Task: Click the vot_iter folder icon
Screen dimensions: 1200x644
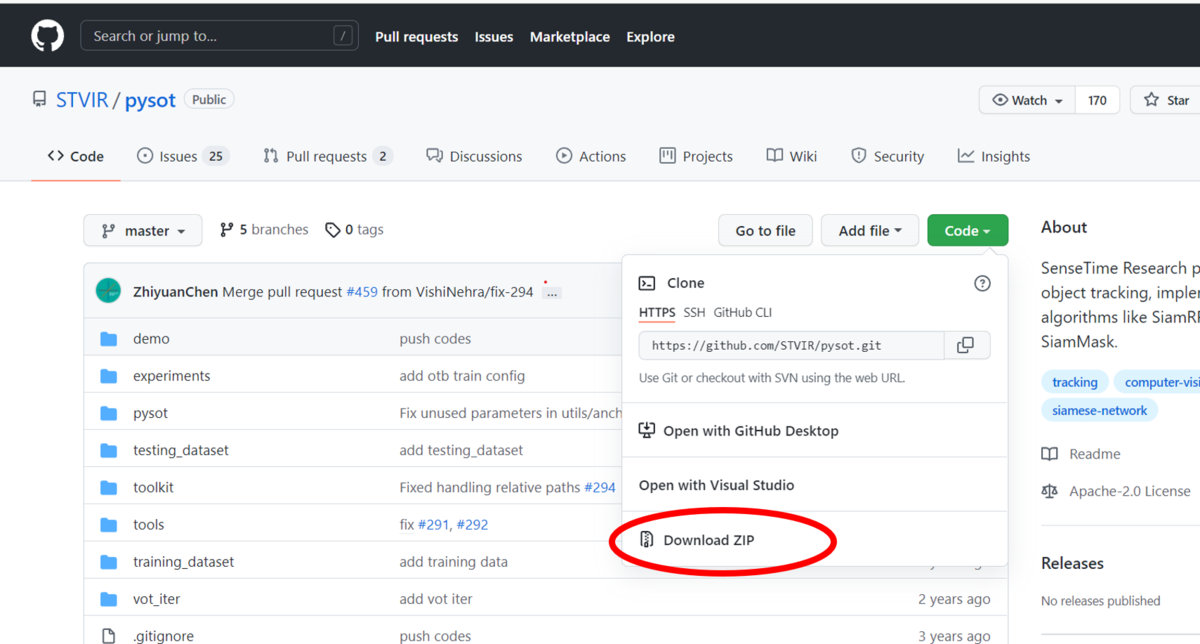Action: [x=109, y=599]
